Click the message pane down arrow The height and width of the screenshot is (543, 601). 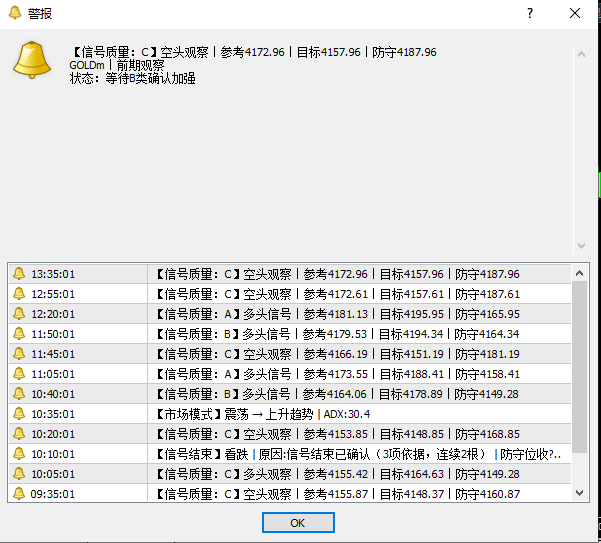pos(581,246)
